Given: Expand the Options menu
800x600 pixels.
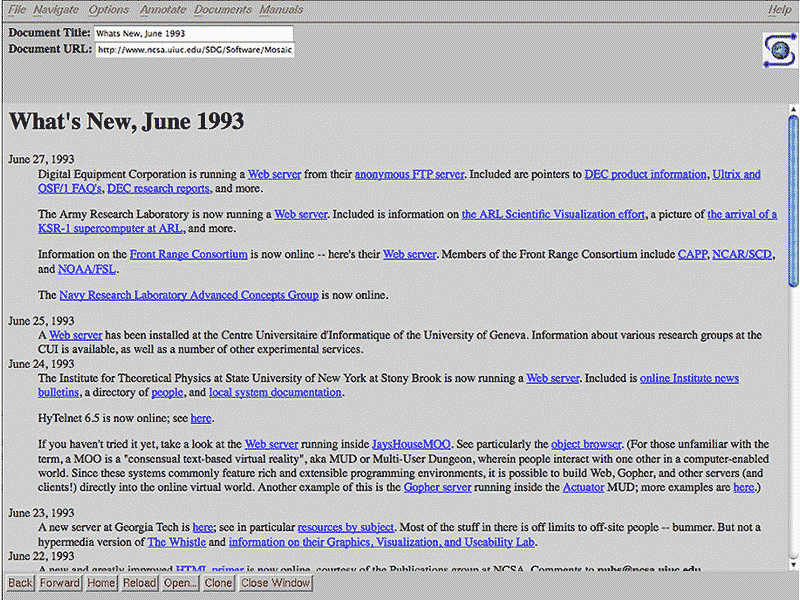Looking at the screenshot, I should [x=108, y=10].
